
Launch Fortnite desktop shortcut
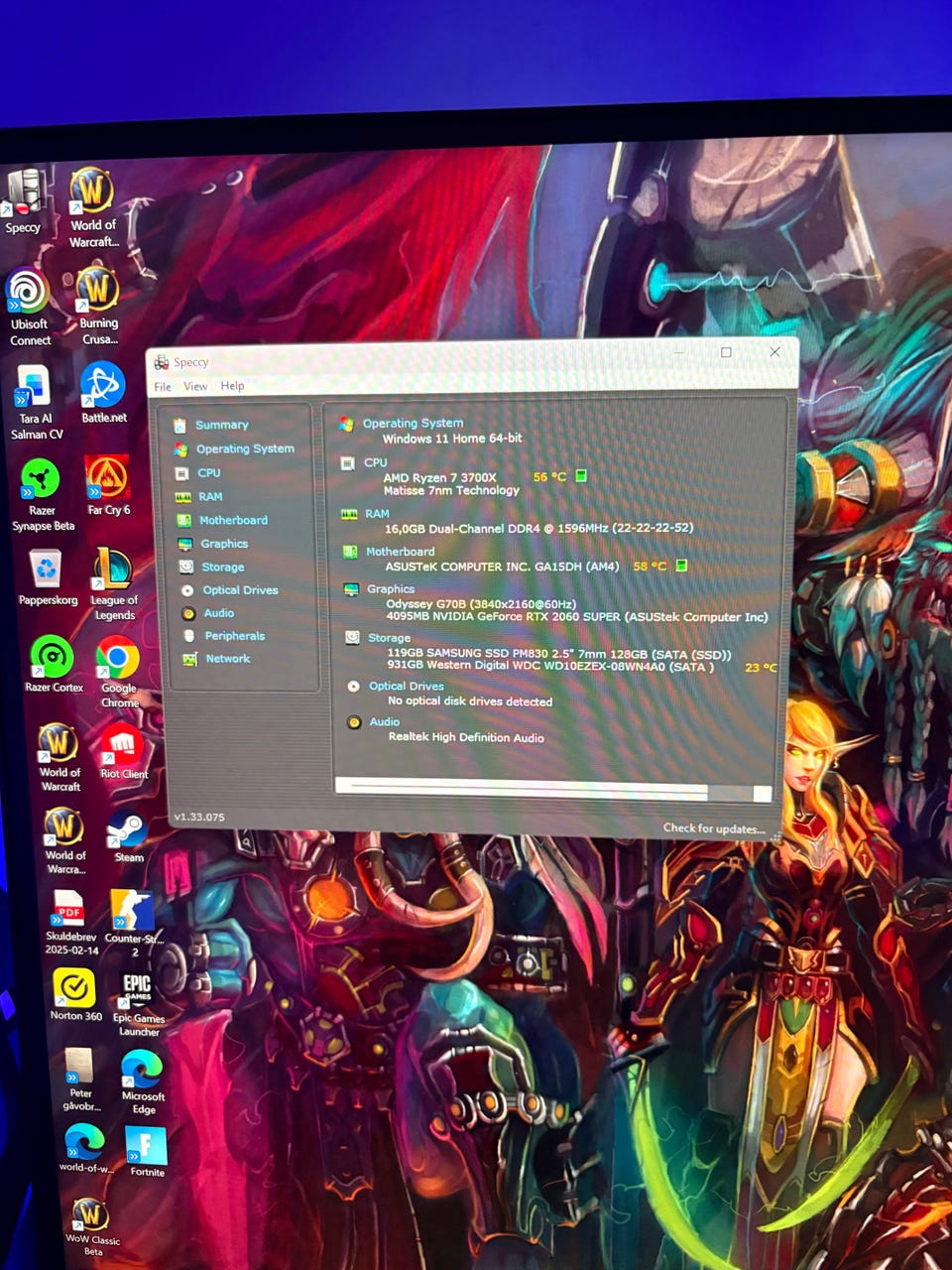pyautogui.click(x=147, y=1153)
